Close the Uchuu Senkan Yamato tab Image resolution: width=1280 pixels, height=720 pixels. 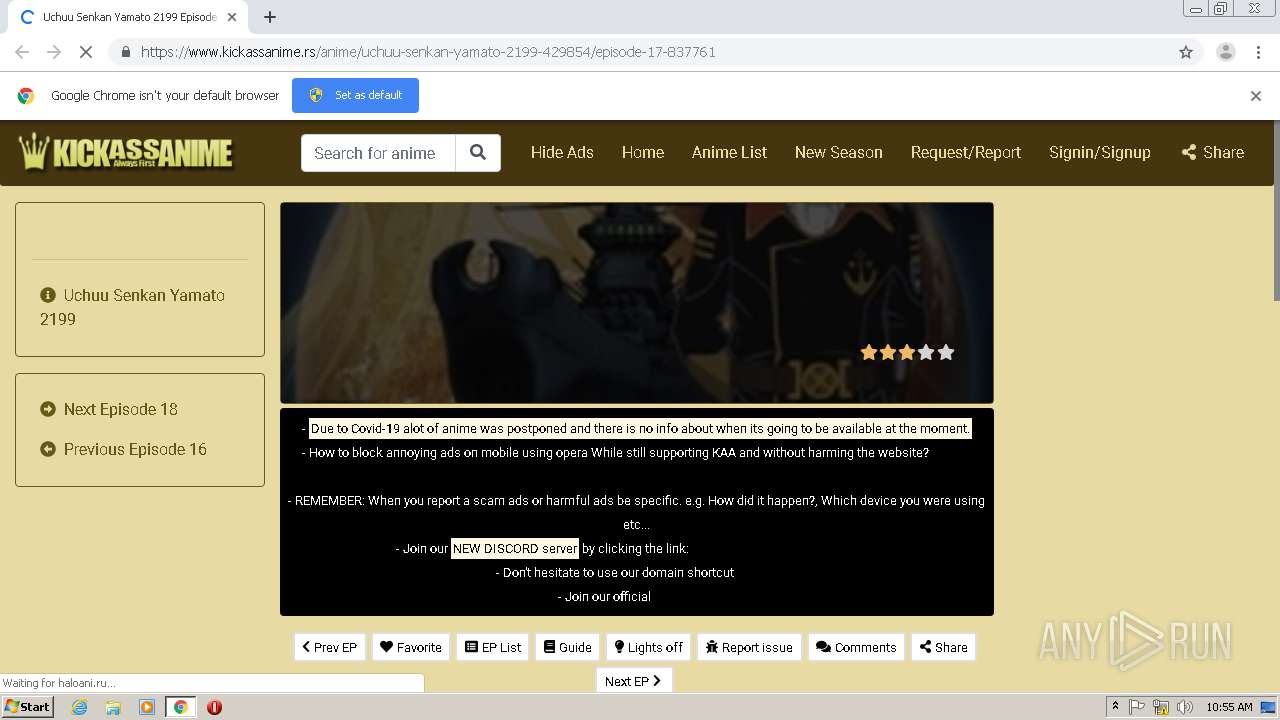click(x=232, y=17)
